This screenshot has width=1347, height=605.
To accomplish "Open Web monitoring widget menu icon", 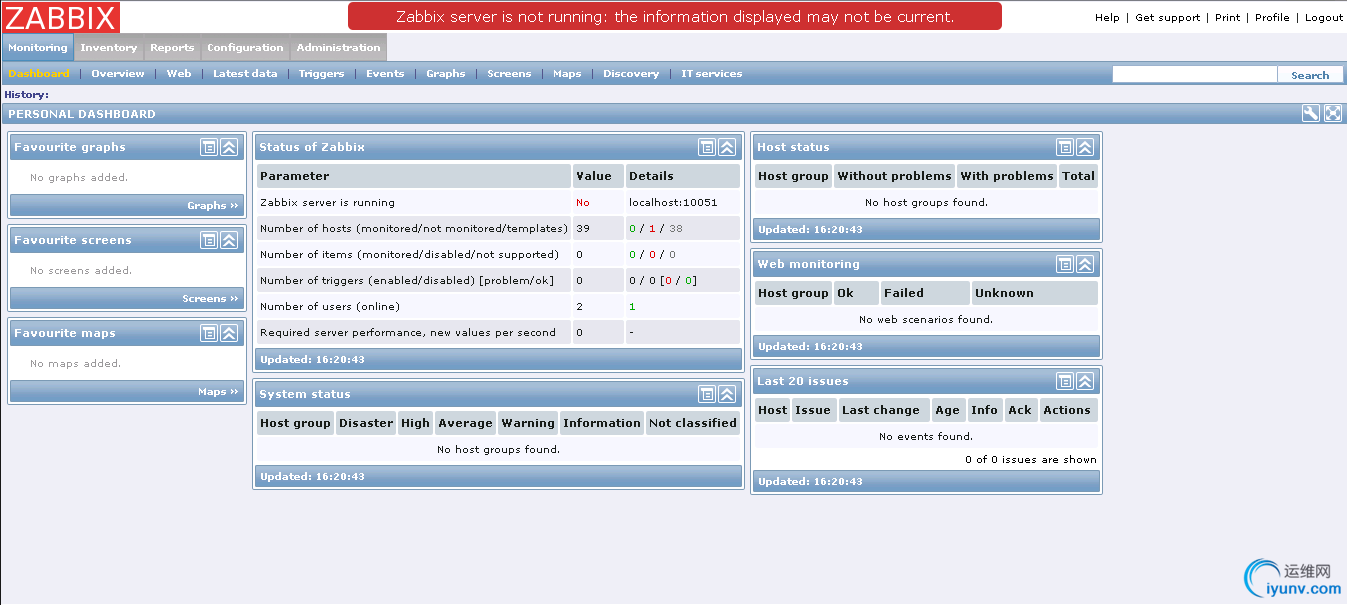I will coord(1065,264).
